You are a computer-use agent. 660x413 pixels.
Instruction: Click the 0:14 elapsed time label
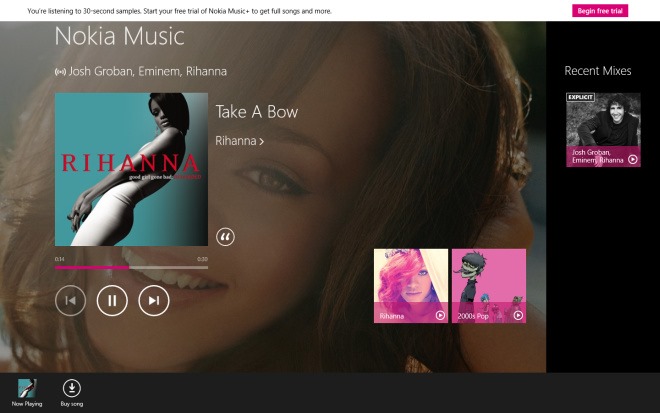59,259
